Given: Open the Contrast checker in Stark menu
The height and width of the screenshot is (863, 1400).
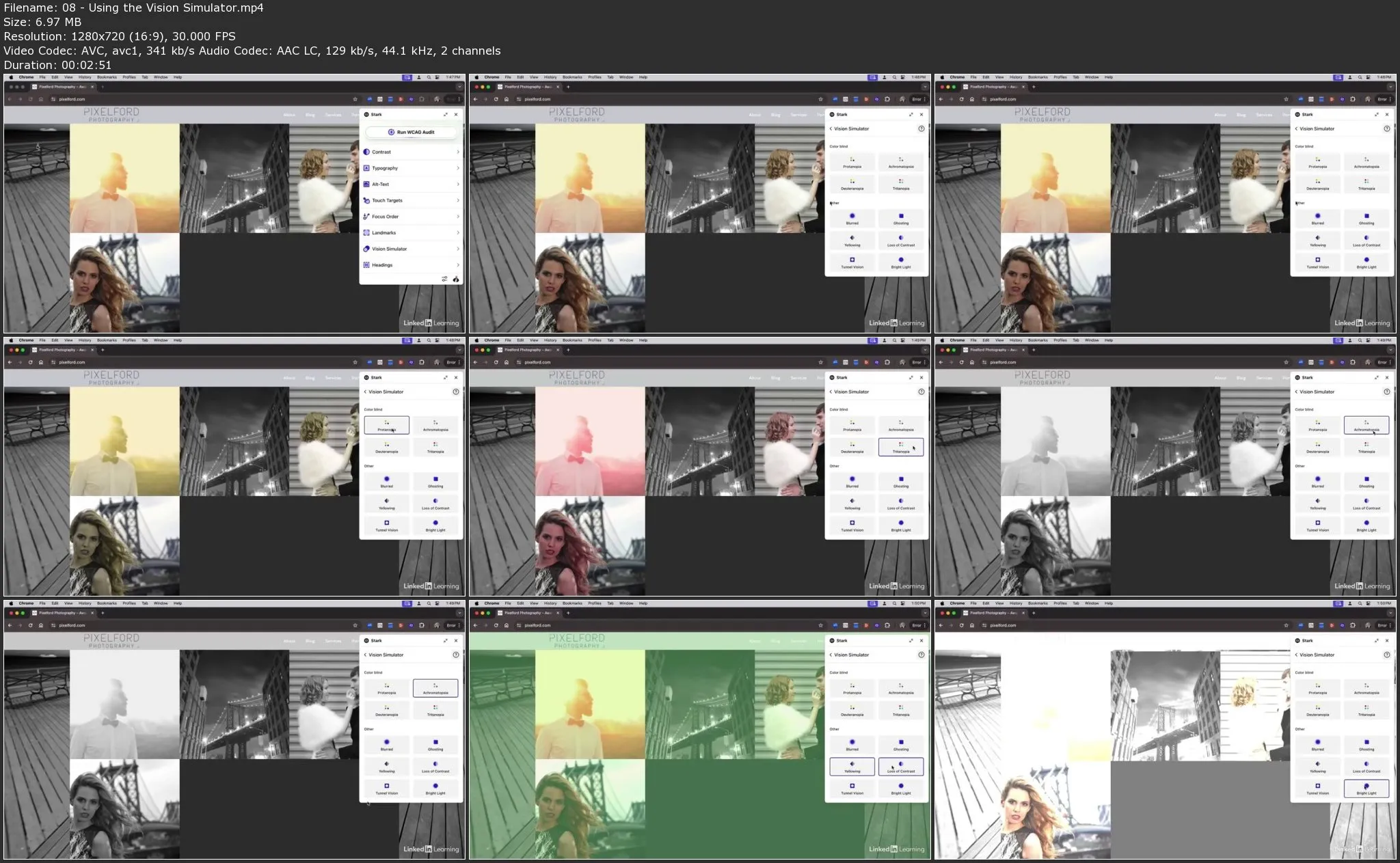Looking at the screenshot, I should pos(381,152).
